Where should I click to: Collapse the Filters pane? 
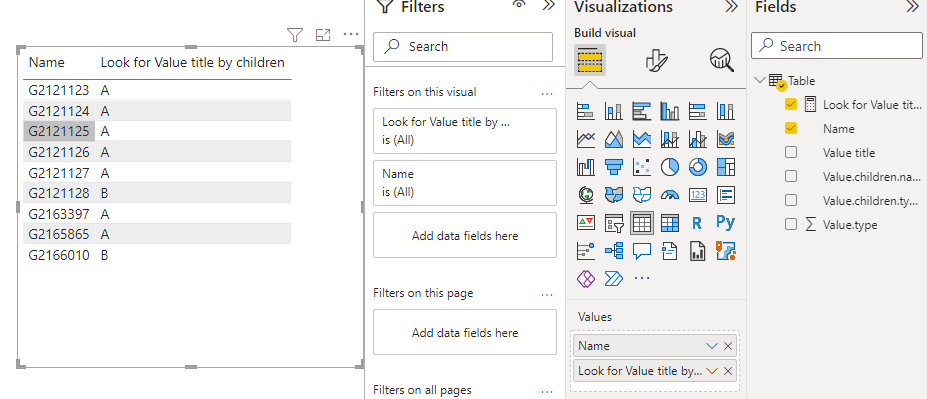pos(549,6)
